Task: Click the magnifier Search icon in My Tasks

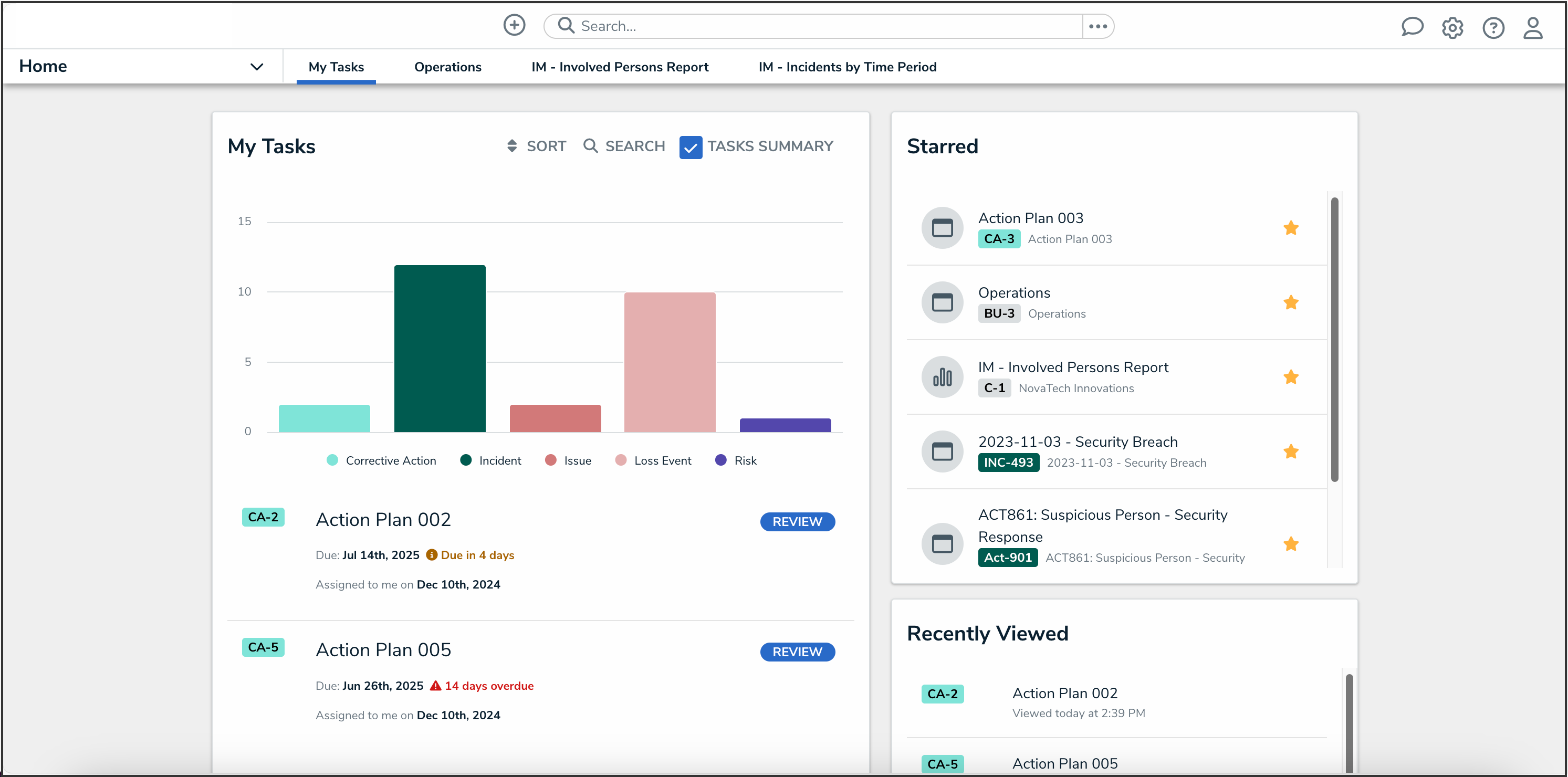Action: click(590, 146)
